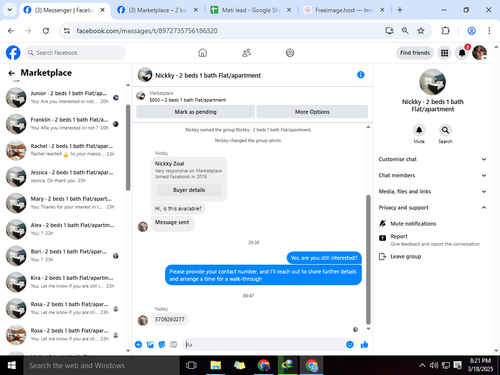The image size is (500, 375).
Task: Click Mark as pending button
Action: (195, 112)
